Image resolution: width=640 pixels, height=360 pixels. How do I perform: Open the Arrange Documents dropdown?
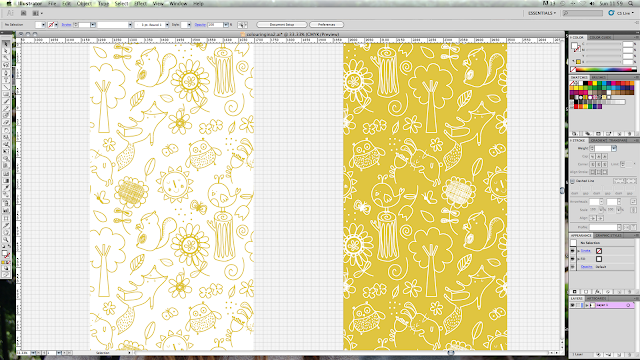[37, 13]
